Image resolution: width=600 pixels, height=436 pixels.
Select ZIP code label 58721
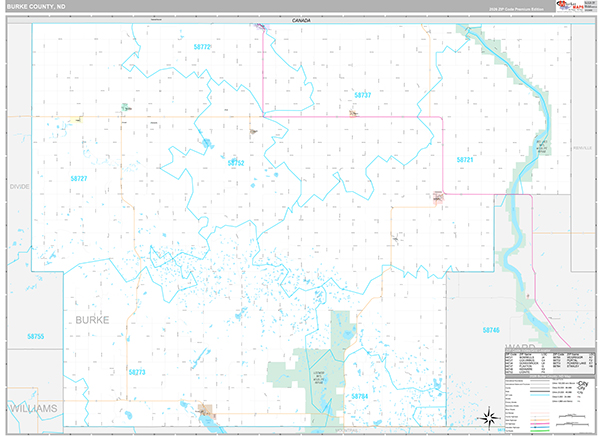click(x=465, y=160)
